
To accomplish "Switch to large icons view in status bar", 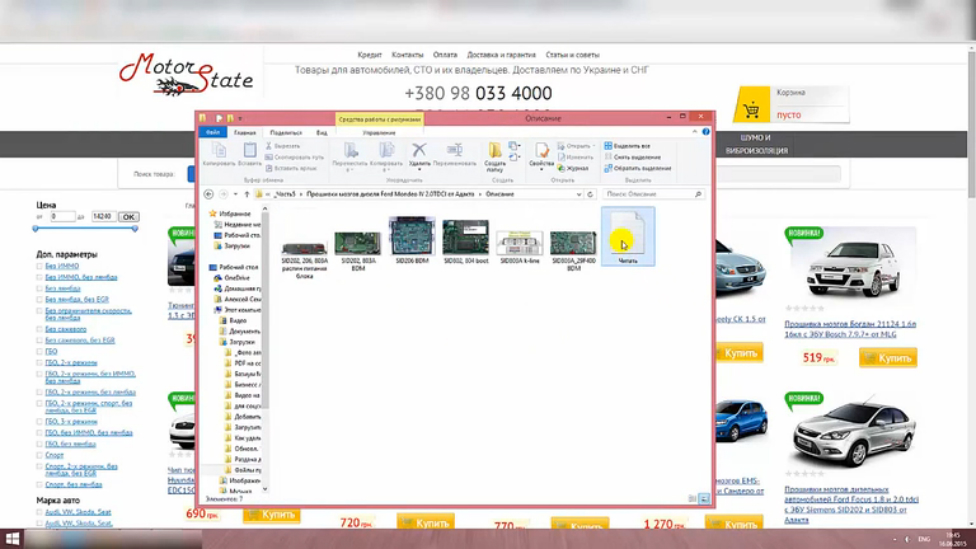I will click(704, 499).
